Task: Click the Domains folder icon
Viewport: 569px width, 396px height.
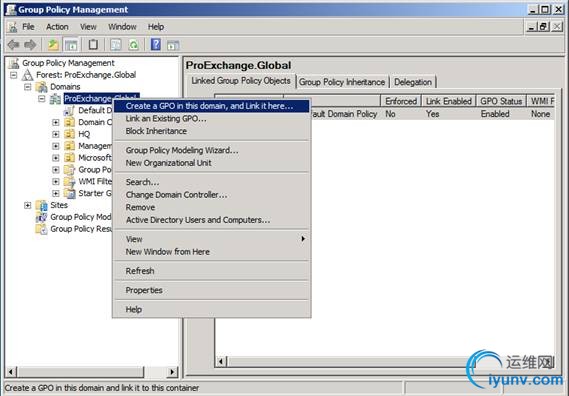Action: [42, 87]
